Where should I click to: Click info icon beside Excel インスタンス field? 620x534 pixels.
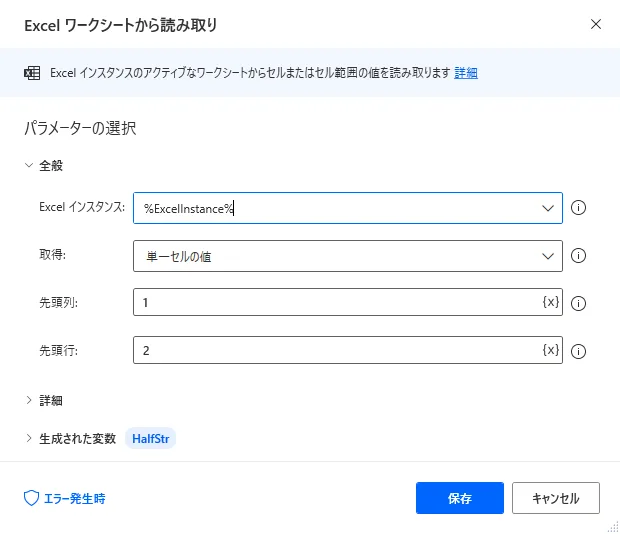[x=578, y=208]
